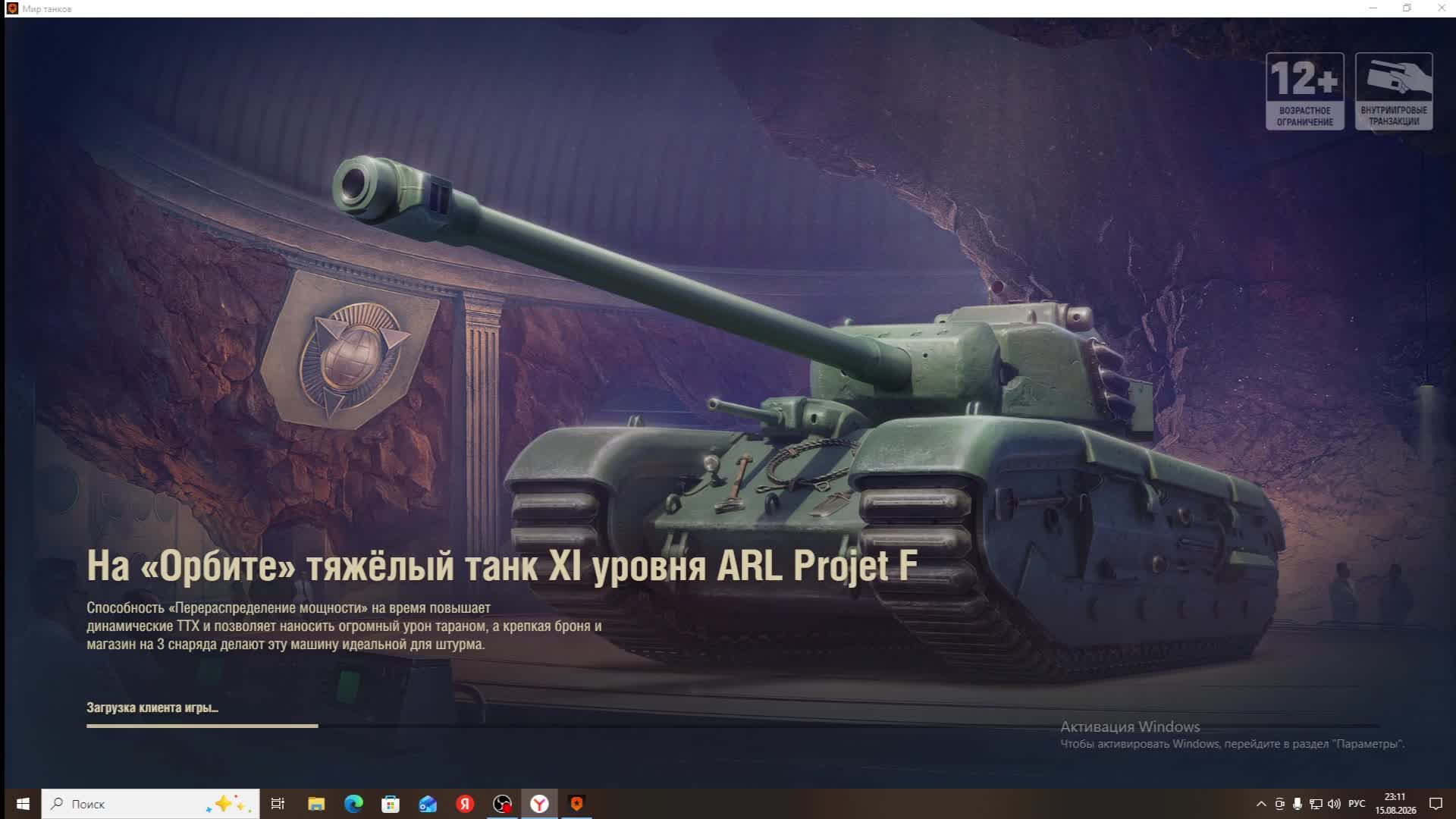This screenshot has height=819, width=1456.
Task: Click the taskbar search field "Поиск"
Action: [150, 804]
